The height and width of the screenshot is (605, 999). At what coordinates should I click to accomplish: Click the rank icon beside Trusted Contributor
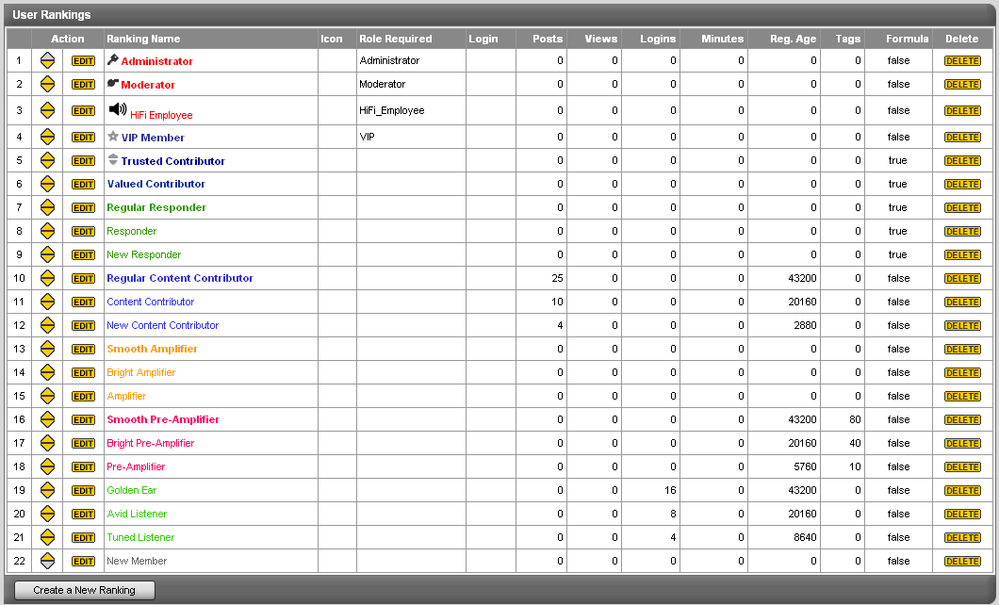click(x=113, y=159)
